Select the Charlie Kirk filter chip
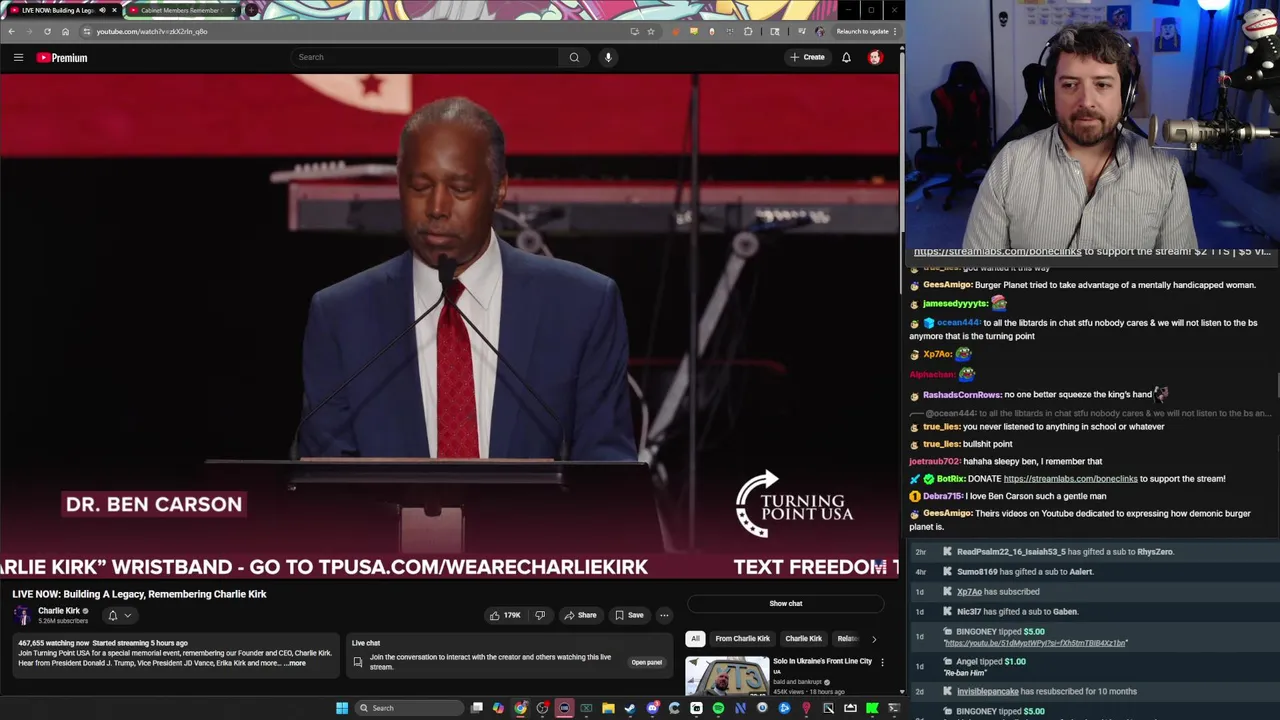 [x=803, y=638]
